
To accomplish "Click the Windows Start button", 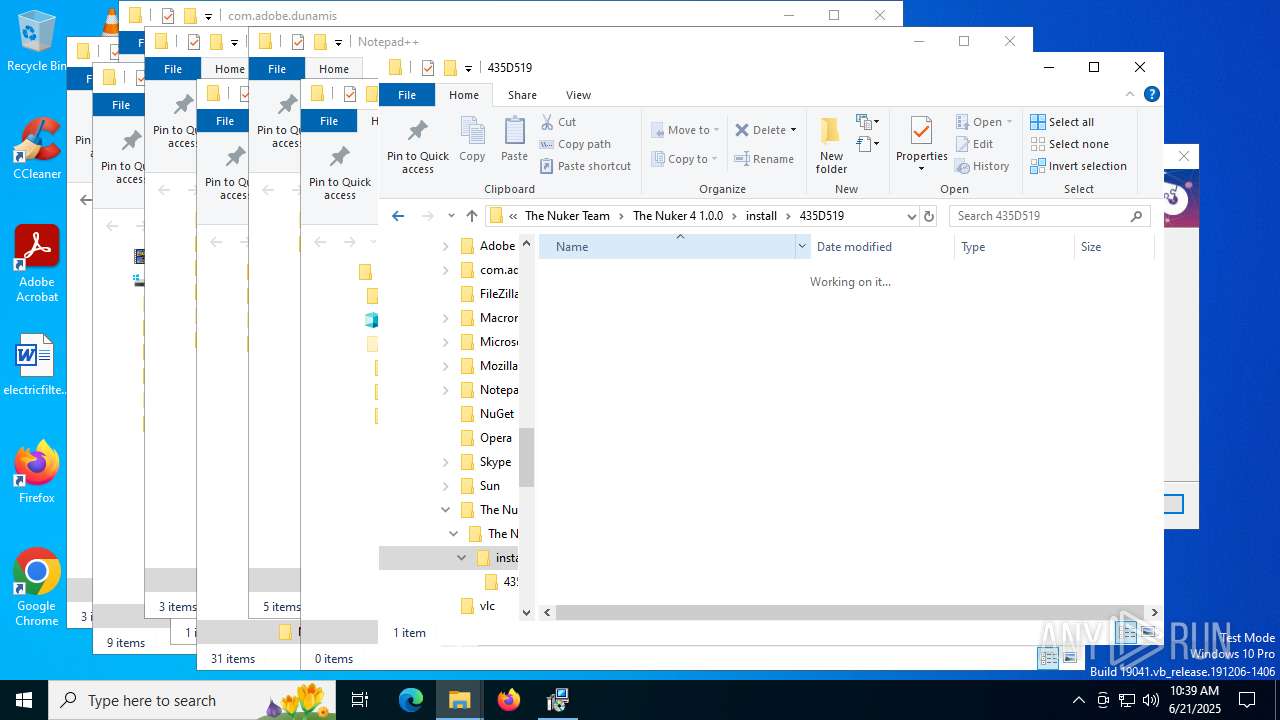I will [24, 700].
